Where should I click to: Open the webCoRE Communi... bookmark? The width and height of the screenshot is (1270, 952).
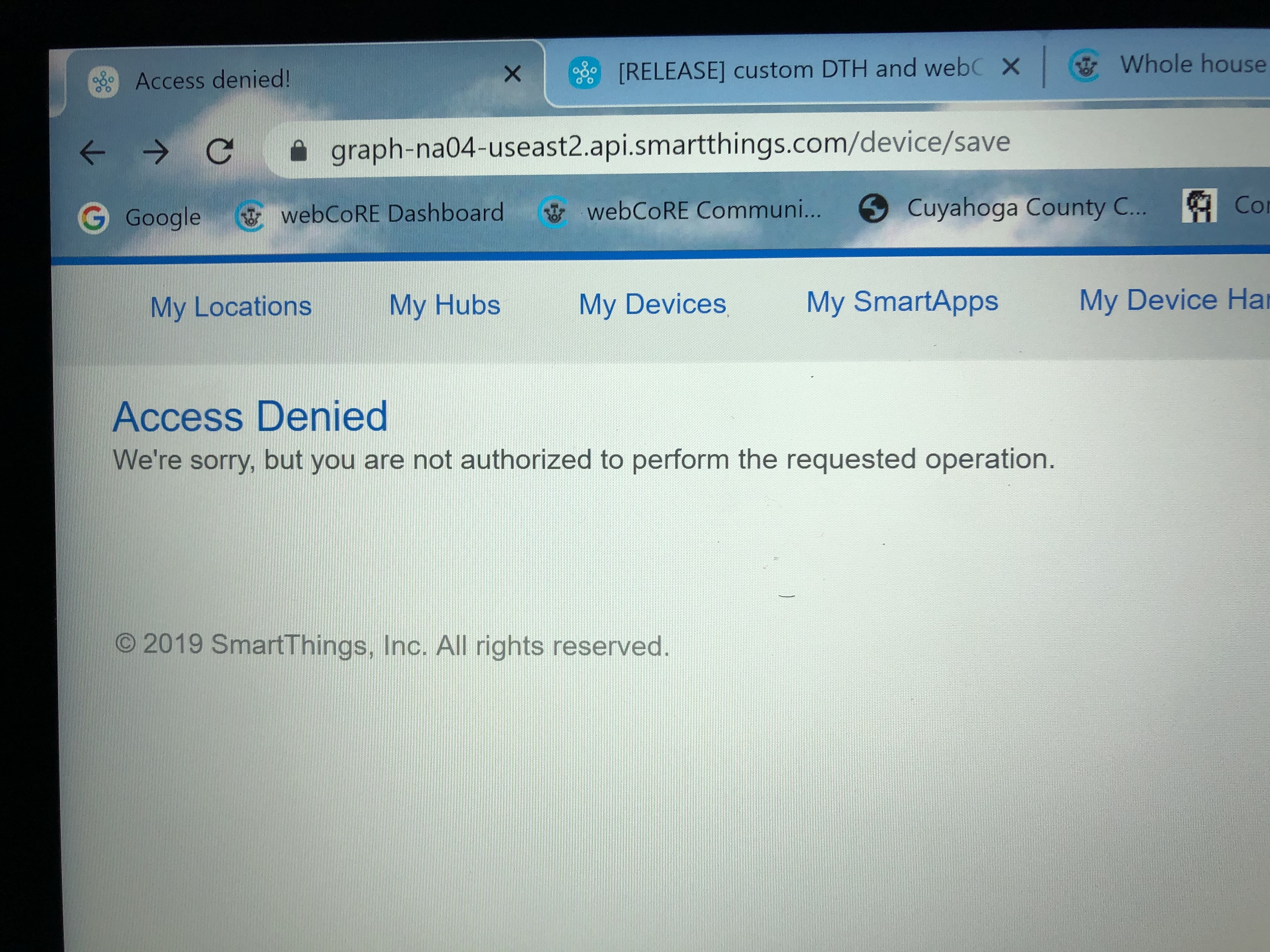pos(679,211)
